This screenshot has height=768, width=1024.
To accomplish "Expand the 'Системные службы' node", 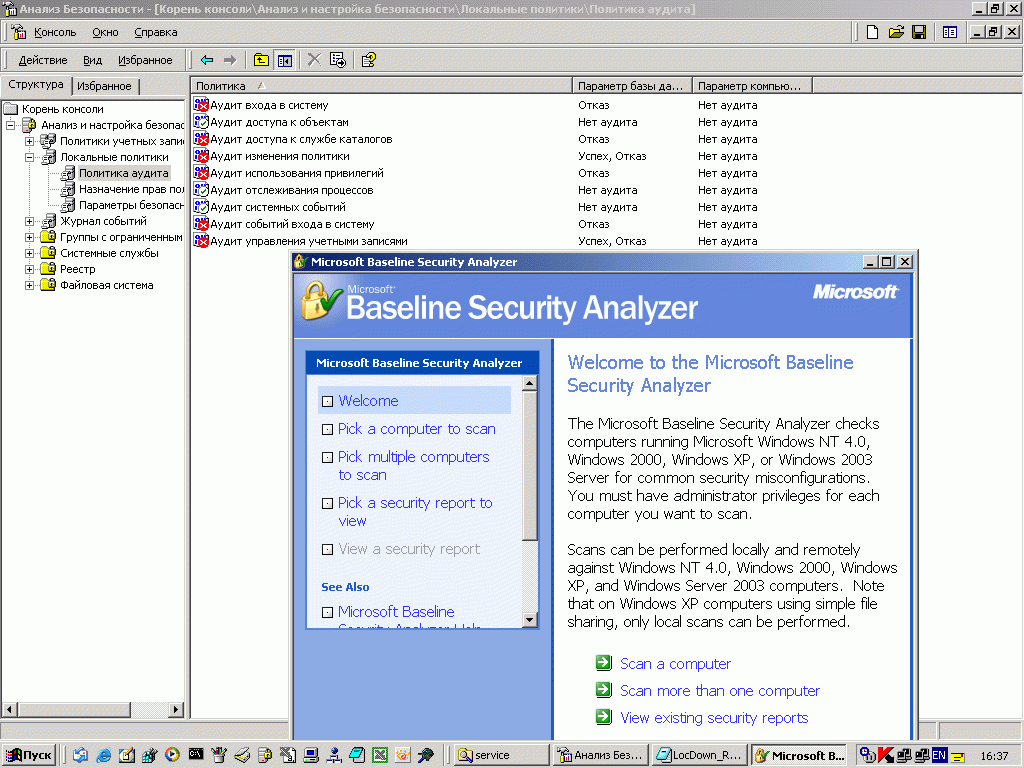I will (x=29, y=253).
